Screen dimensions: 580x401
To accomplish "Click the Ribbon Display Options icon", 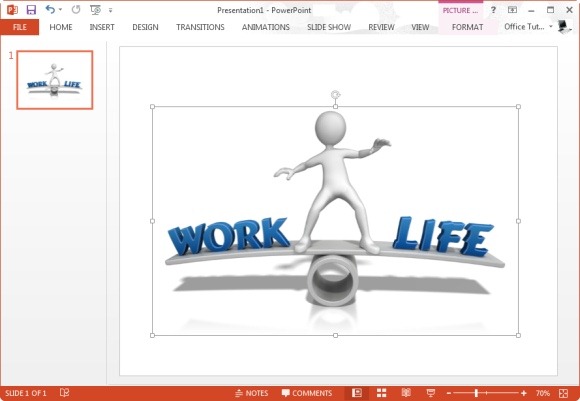I will (x=512, y=10).
